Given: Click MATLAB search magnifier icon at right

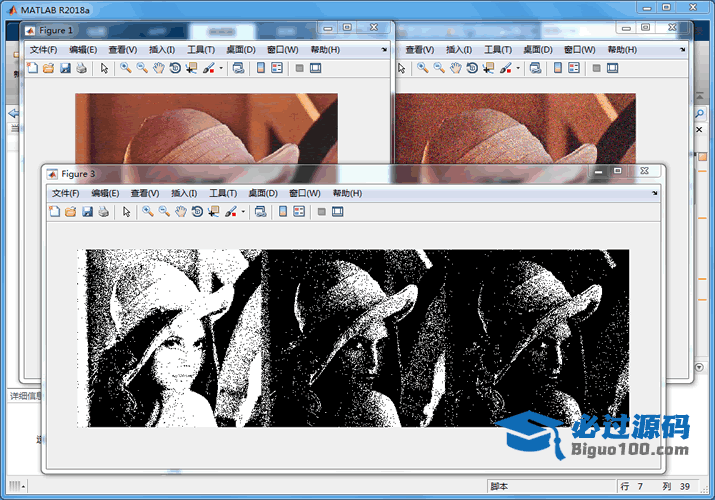Looking at the screenshot, I should tap(700, 113).
